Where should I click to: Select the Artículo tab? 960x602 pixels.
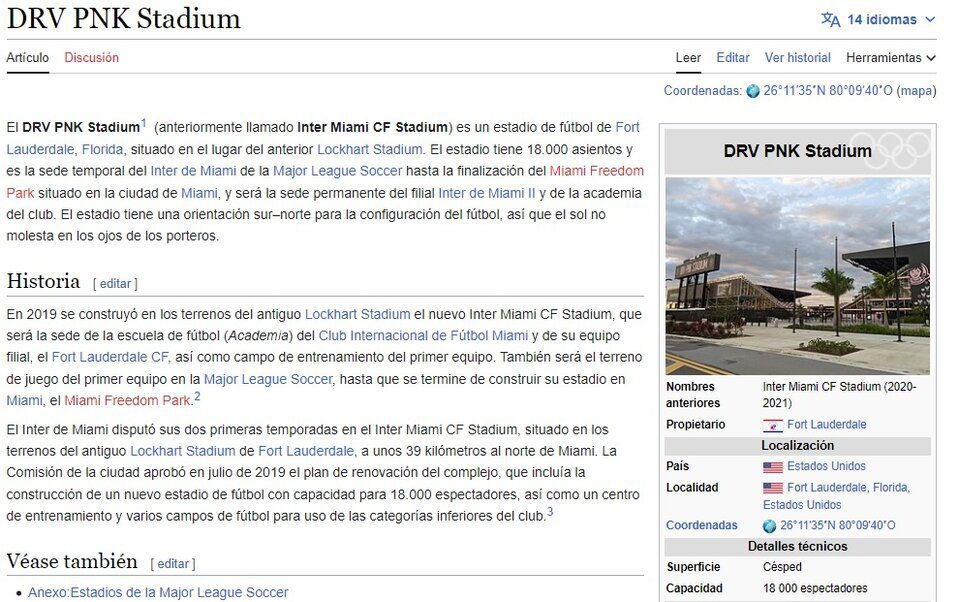(27, 58)
